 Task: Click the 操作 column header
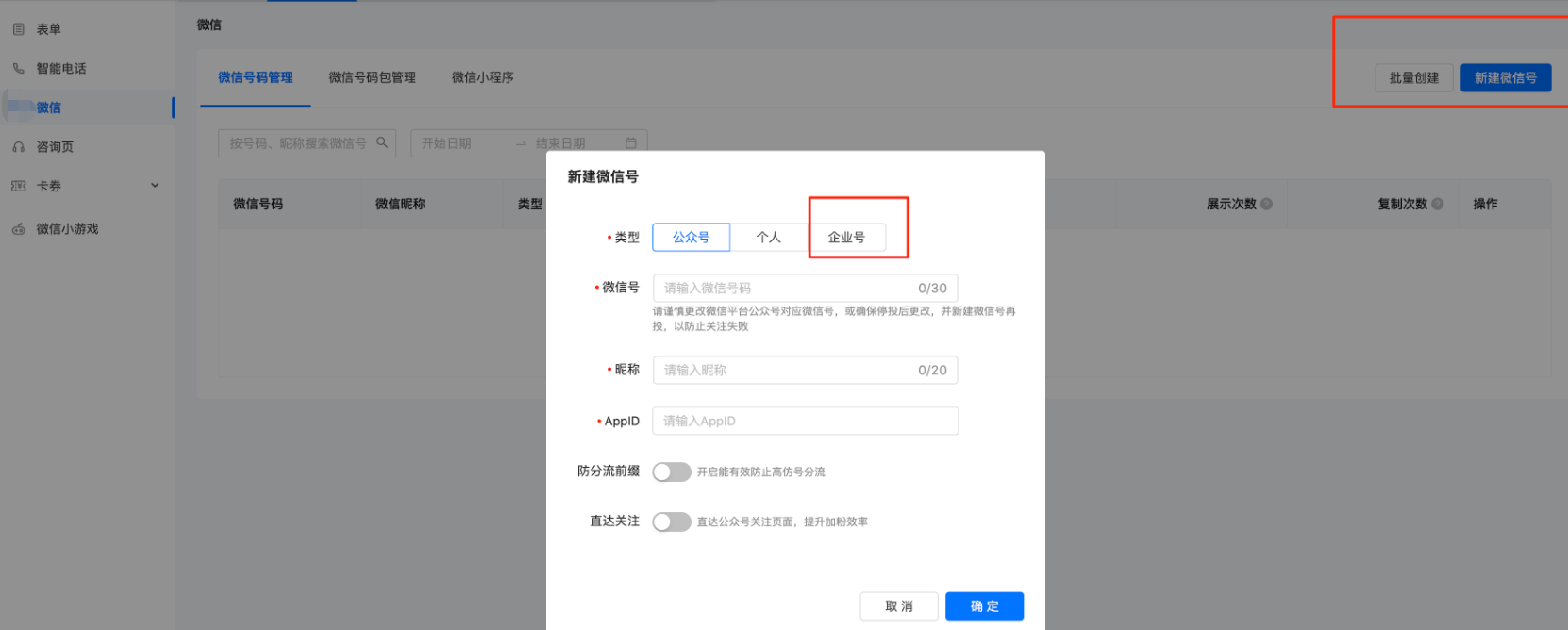1486,204
